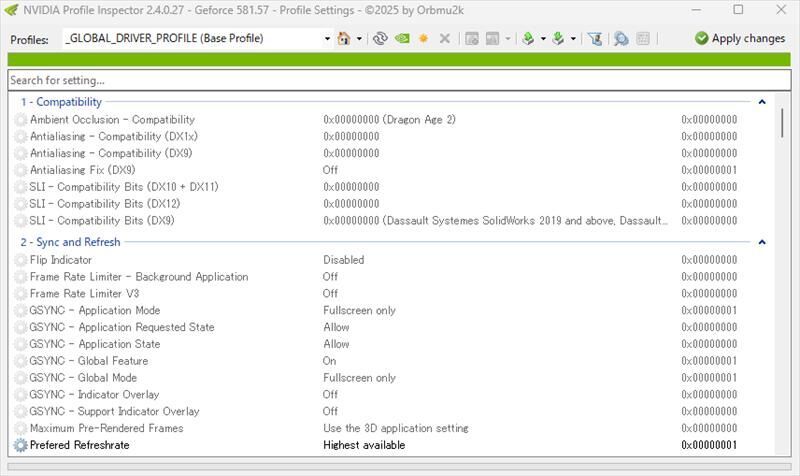Click the gear icon beside GSYNC - Indicator Overlay
The width and height of the screenshot is (800, 476).
click(20, 394)
